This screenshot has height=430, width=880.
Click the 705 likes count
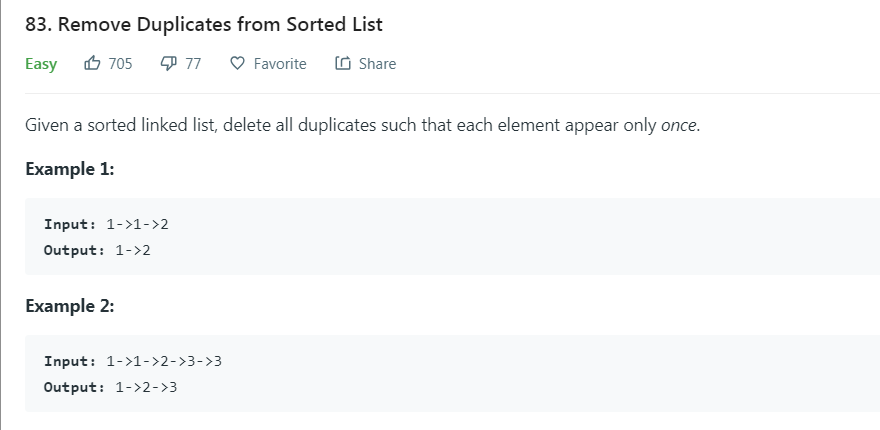tap(120, 63)
